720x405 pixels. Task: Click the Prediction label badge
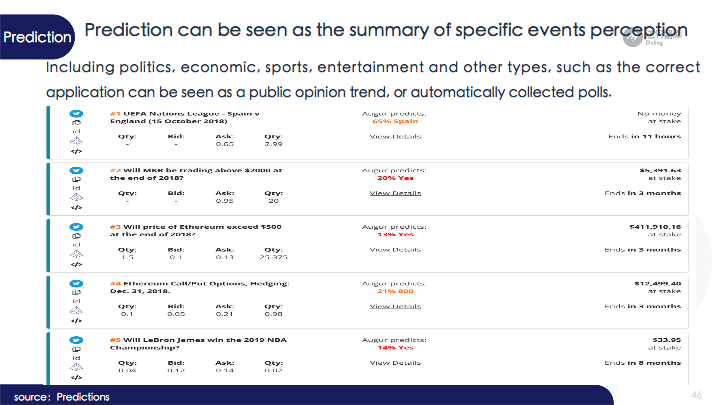pos(37,37)
